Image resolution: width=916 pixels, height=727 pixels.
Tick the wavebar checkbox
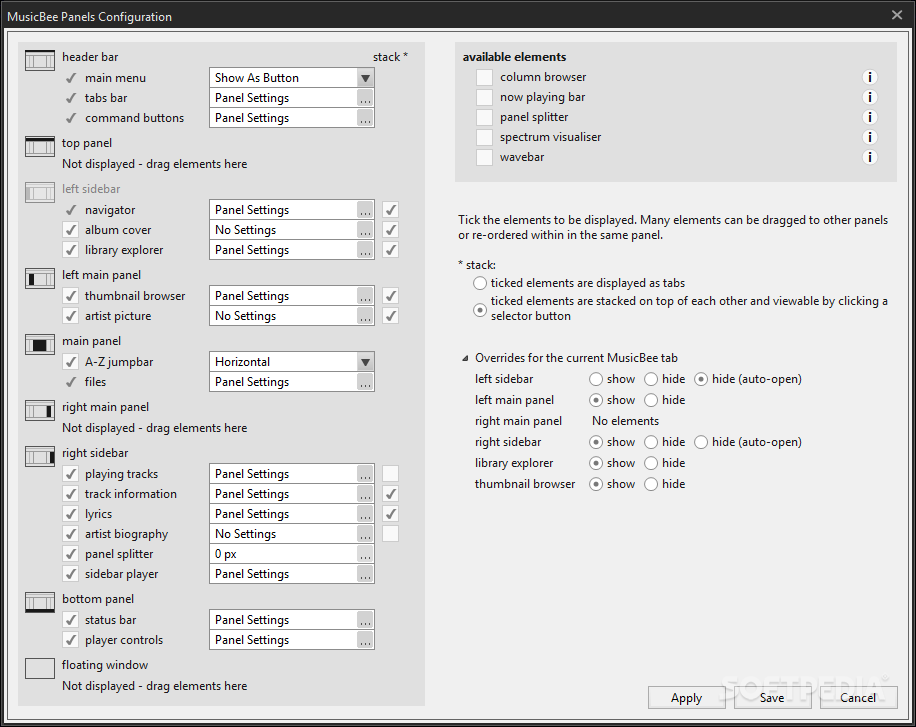[484, 157]
